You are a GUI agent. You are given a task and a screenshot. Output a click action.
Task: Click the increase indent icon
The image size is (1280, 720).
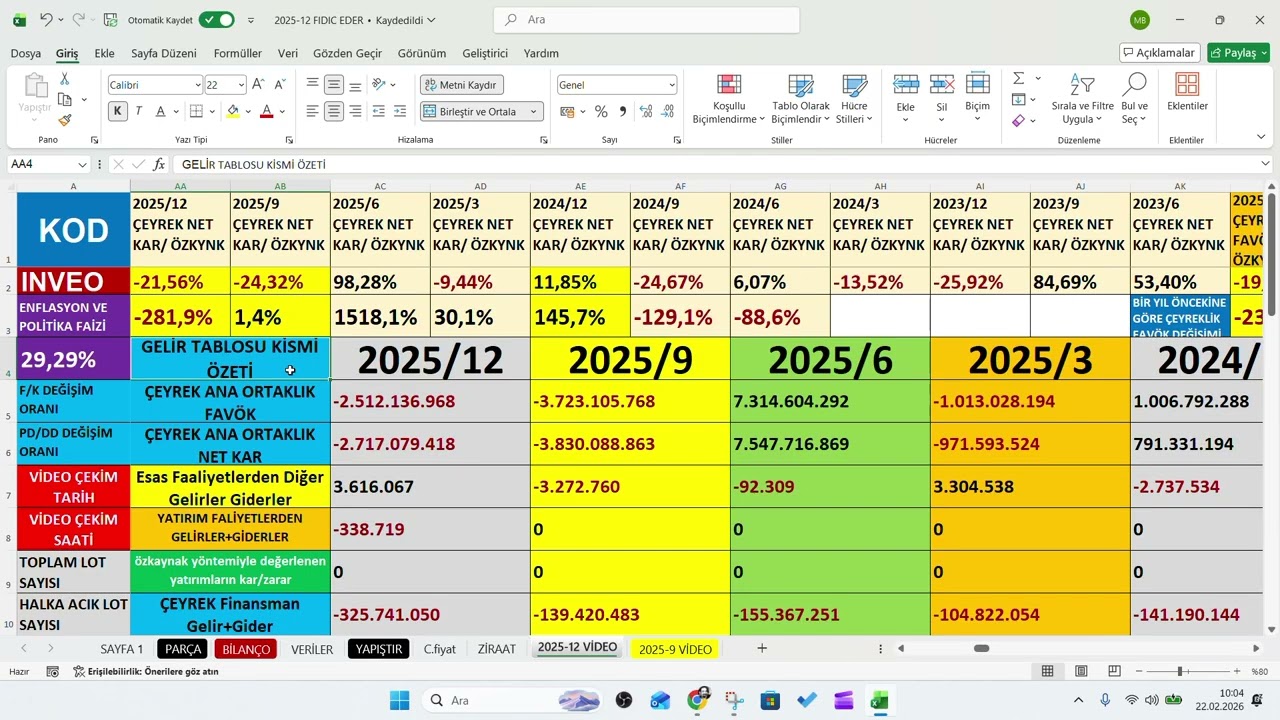pos(400,111)
